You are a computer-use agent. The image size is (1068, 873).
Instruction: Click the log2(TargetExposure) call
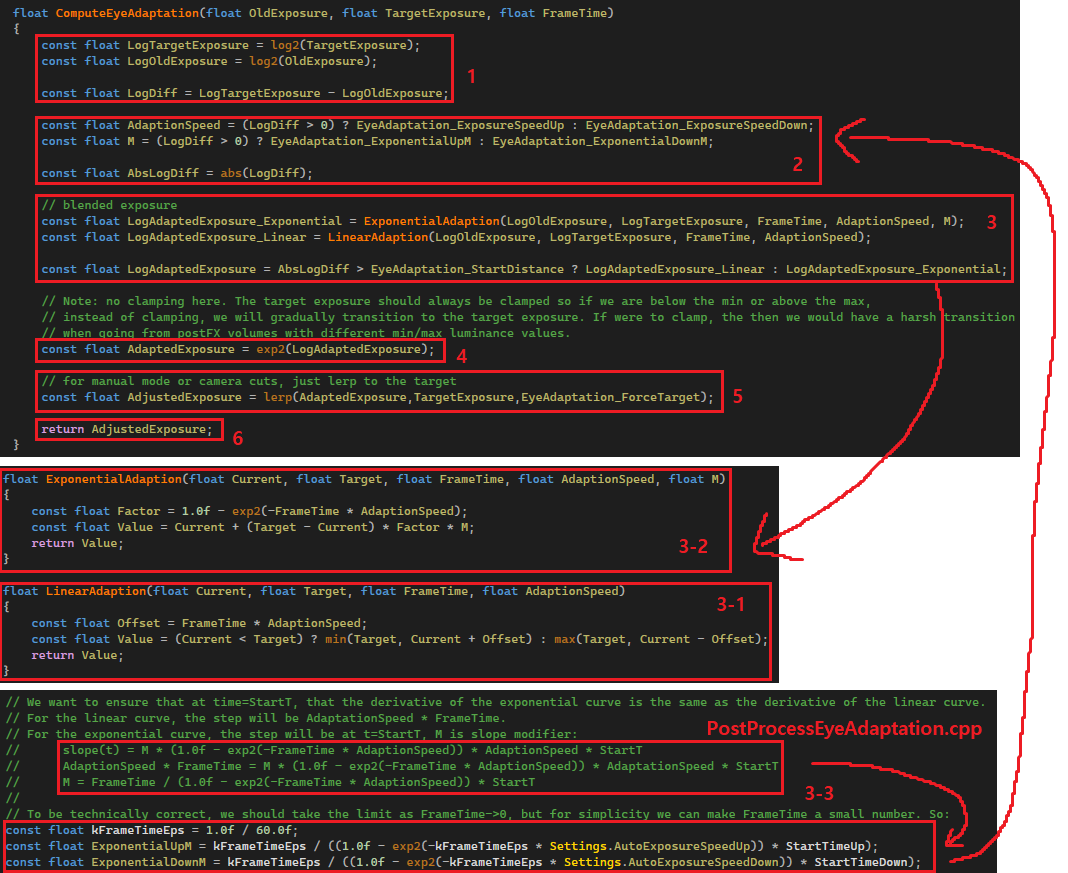tap(342, 45)
